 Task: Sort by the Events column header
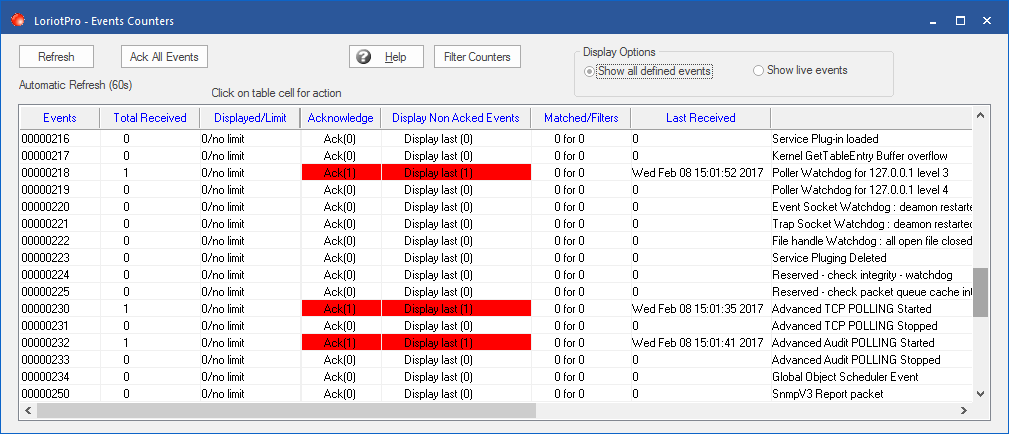point(60,118)
